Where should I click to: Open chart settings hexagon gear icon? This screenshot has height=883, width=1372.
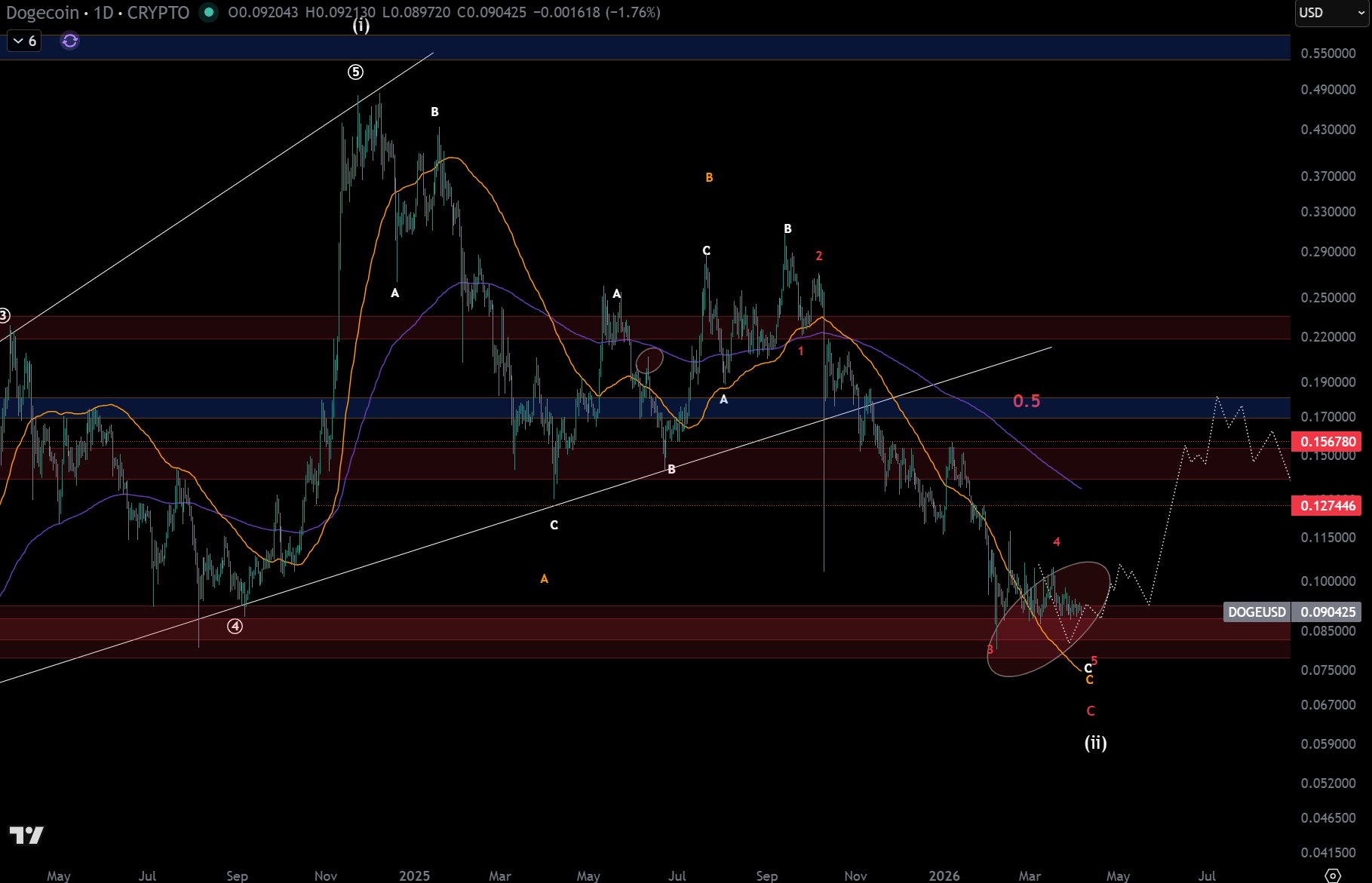click(1333, 875)
